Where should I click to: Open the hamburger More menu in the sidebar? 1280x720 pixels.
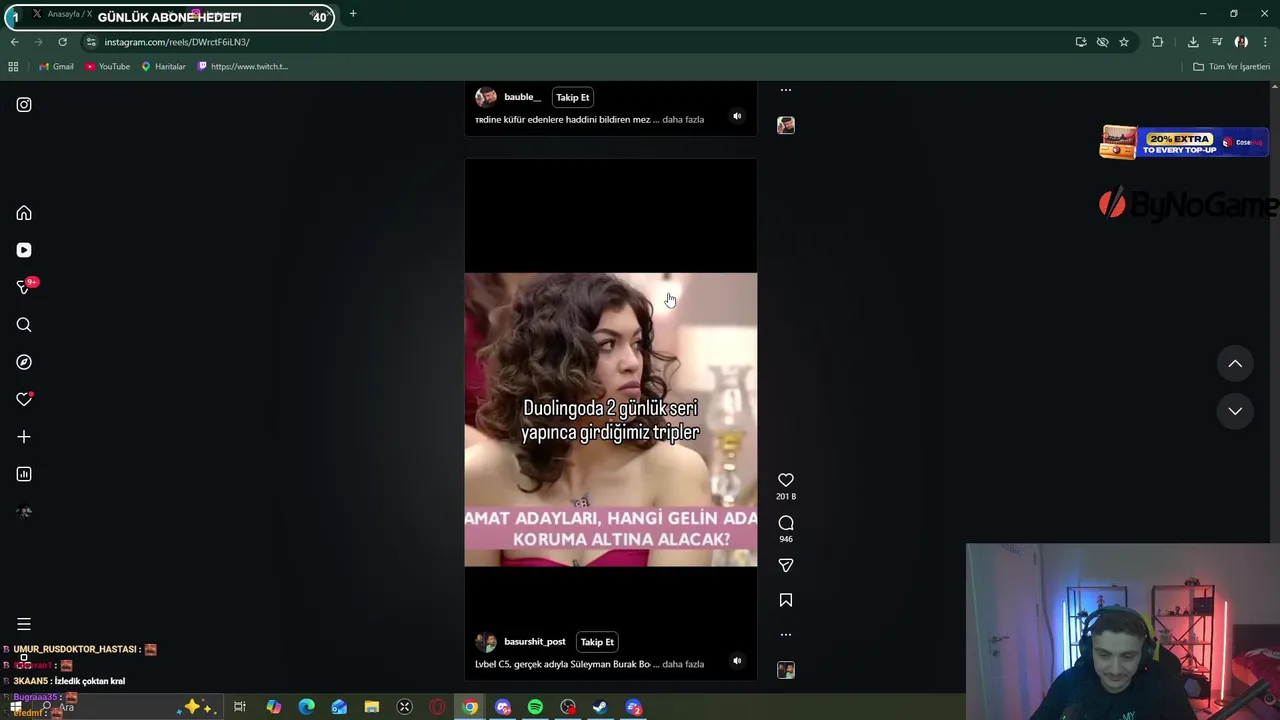pyautogui.click(x=24, y=624)
